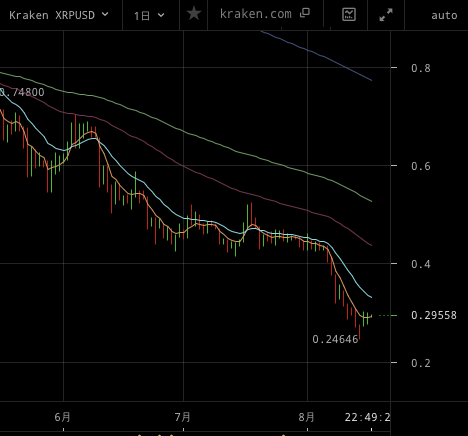Click the 8月 date axis label

pos(306,417)
